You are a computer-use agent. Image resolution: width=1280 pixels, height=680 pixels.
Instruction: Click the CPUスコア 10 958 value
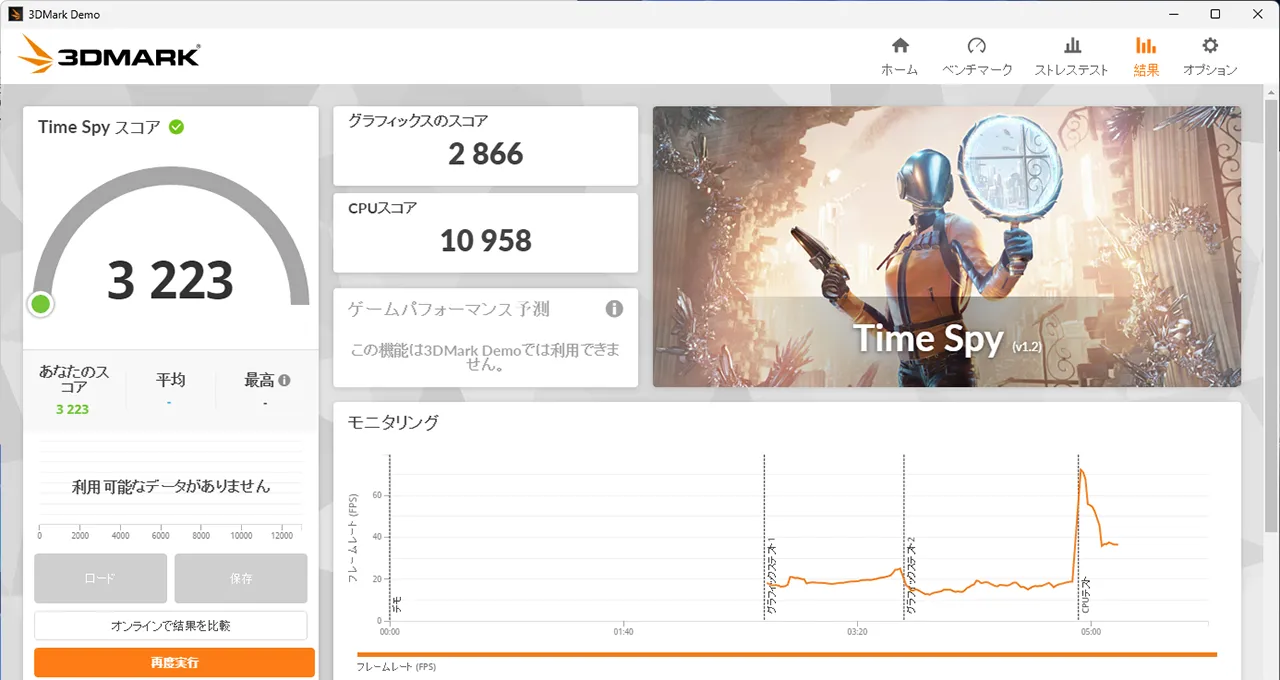485,241
